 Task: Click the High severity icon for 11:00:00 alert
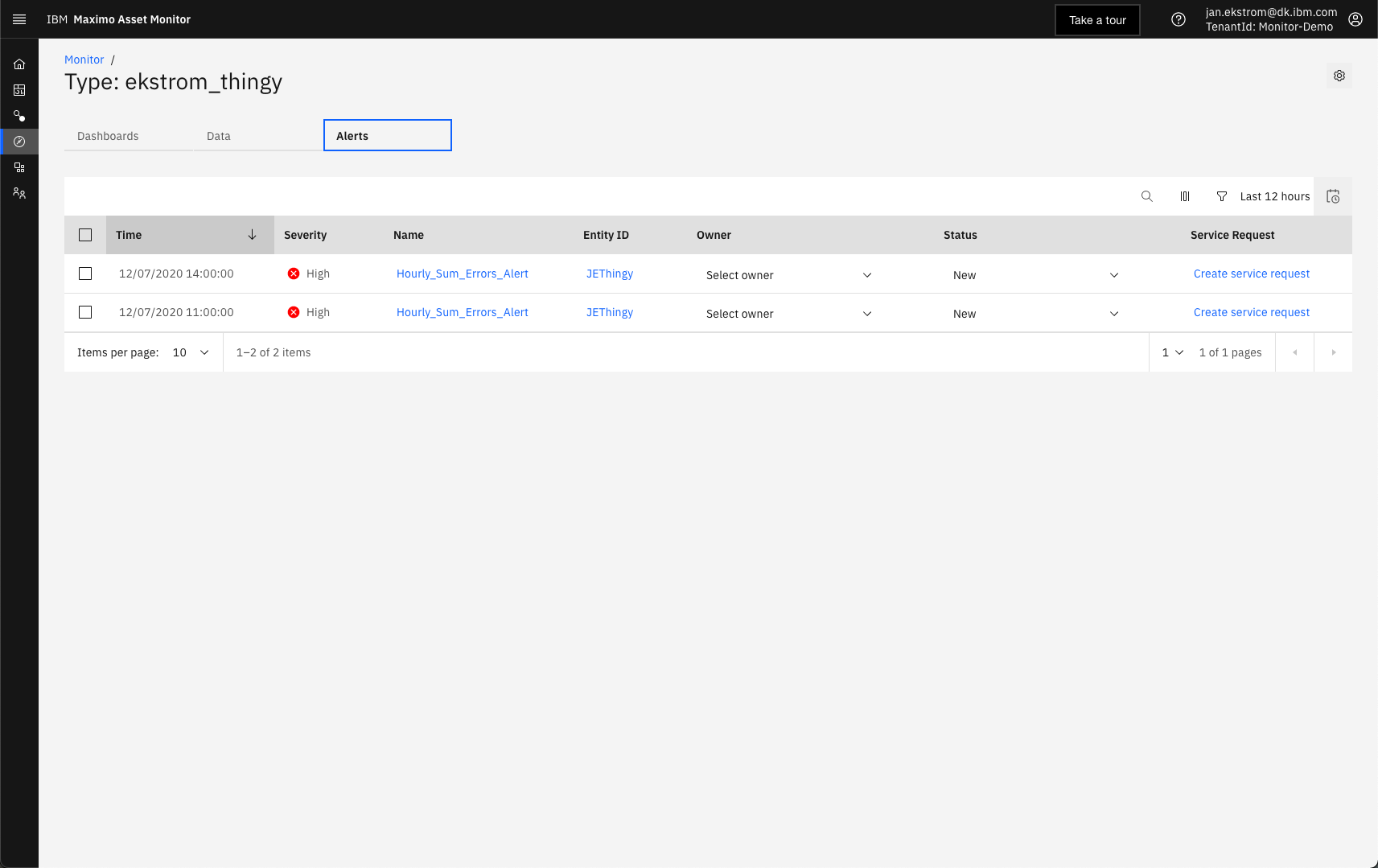pyautogui.click(x=294, y=312)
